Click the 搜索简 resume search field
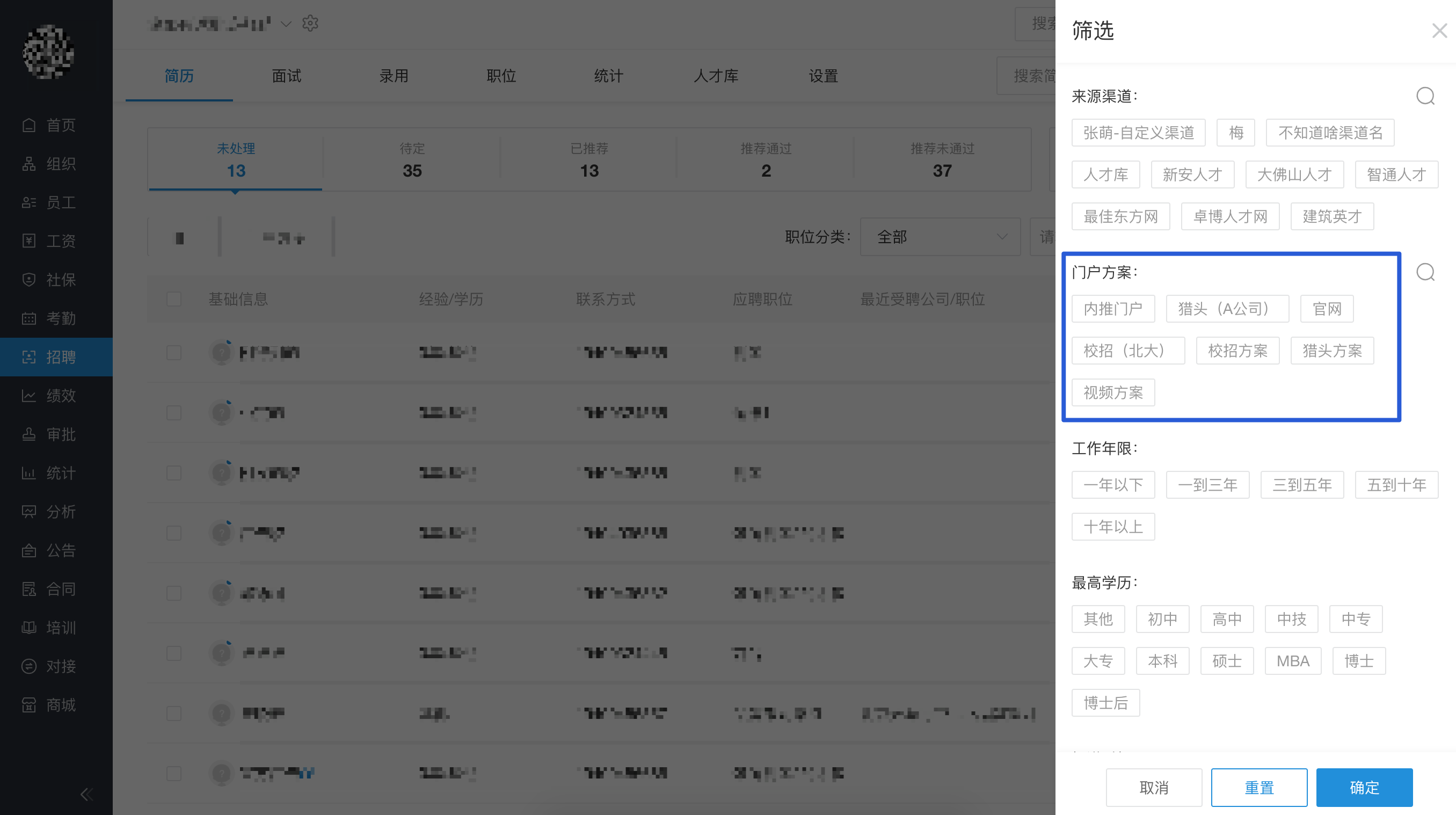The image size is (1456, 815). point(1027,76)
